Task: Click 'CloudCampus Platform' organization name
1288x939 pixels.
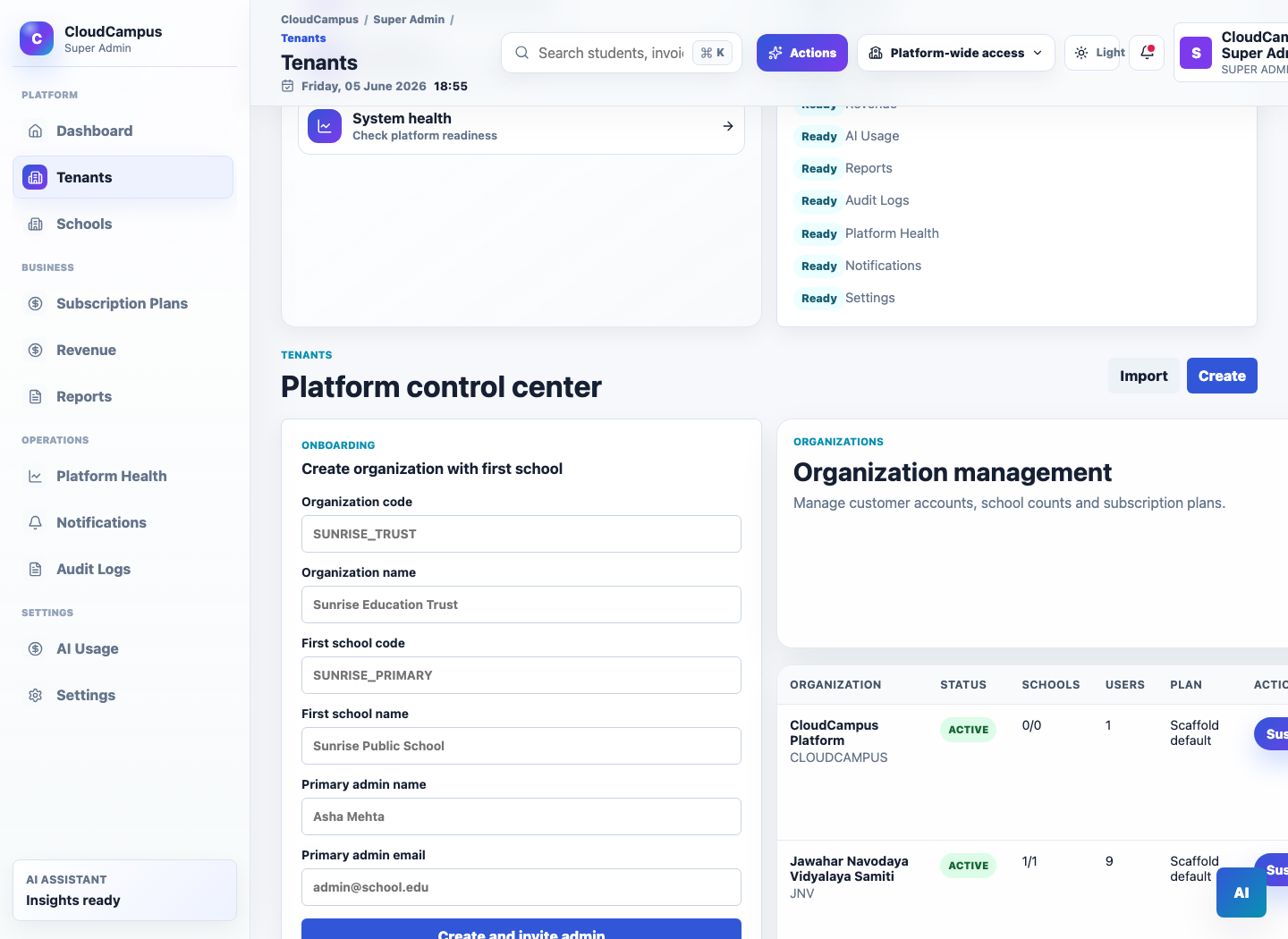Action: (834, 732)
